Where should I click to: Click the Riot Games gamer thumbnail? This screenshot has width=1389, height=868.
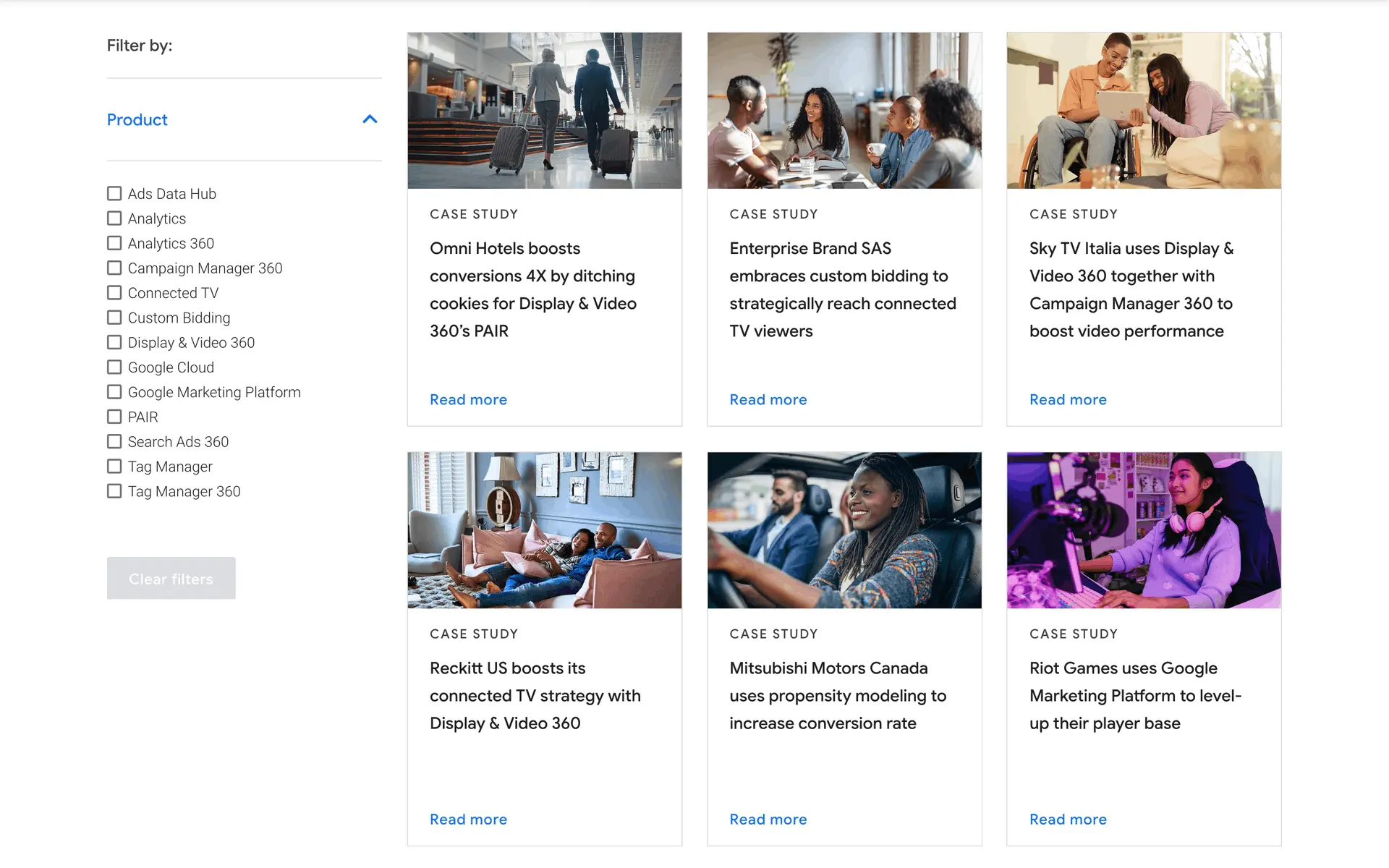[x=1143, y=530]
